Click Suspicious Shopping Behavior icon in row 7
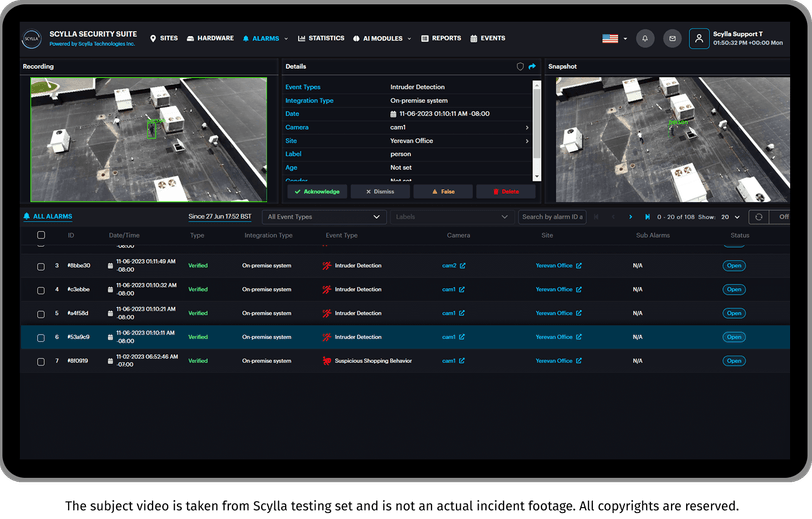The image size is (812, 519). tap(327, 361)
